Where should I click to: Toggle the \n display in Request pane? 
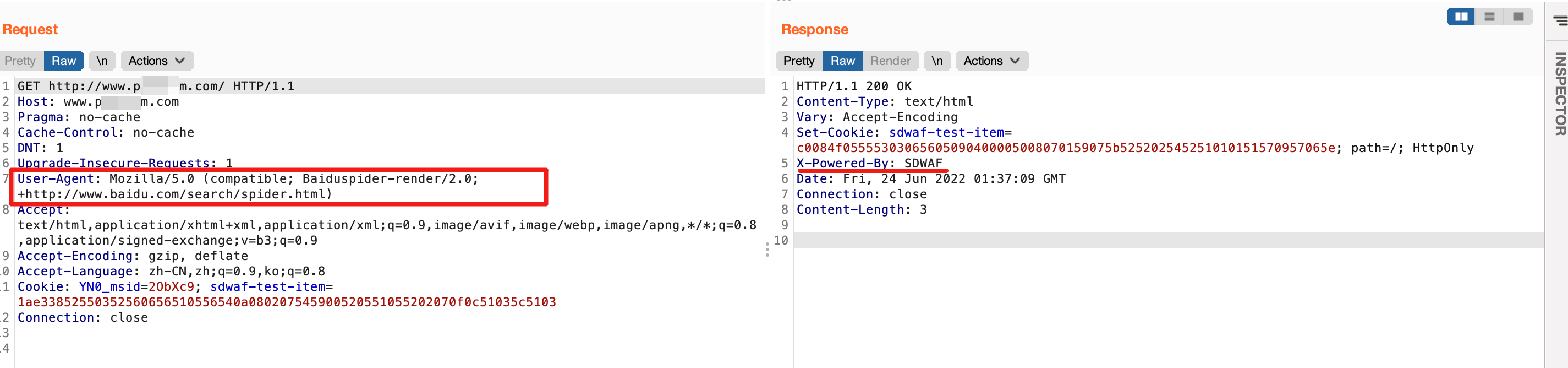(x=102, y=61)
